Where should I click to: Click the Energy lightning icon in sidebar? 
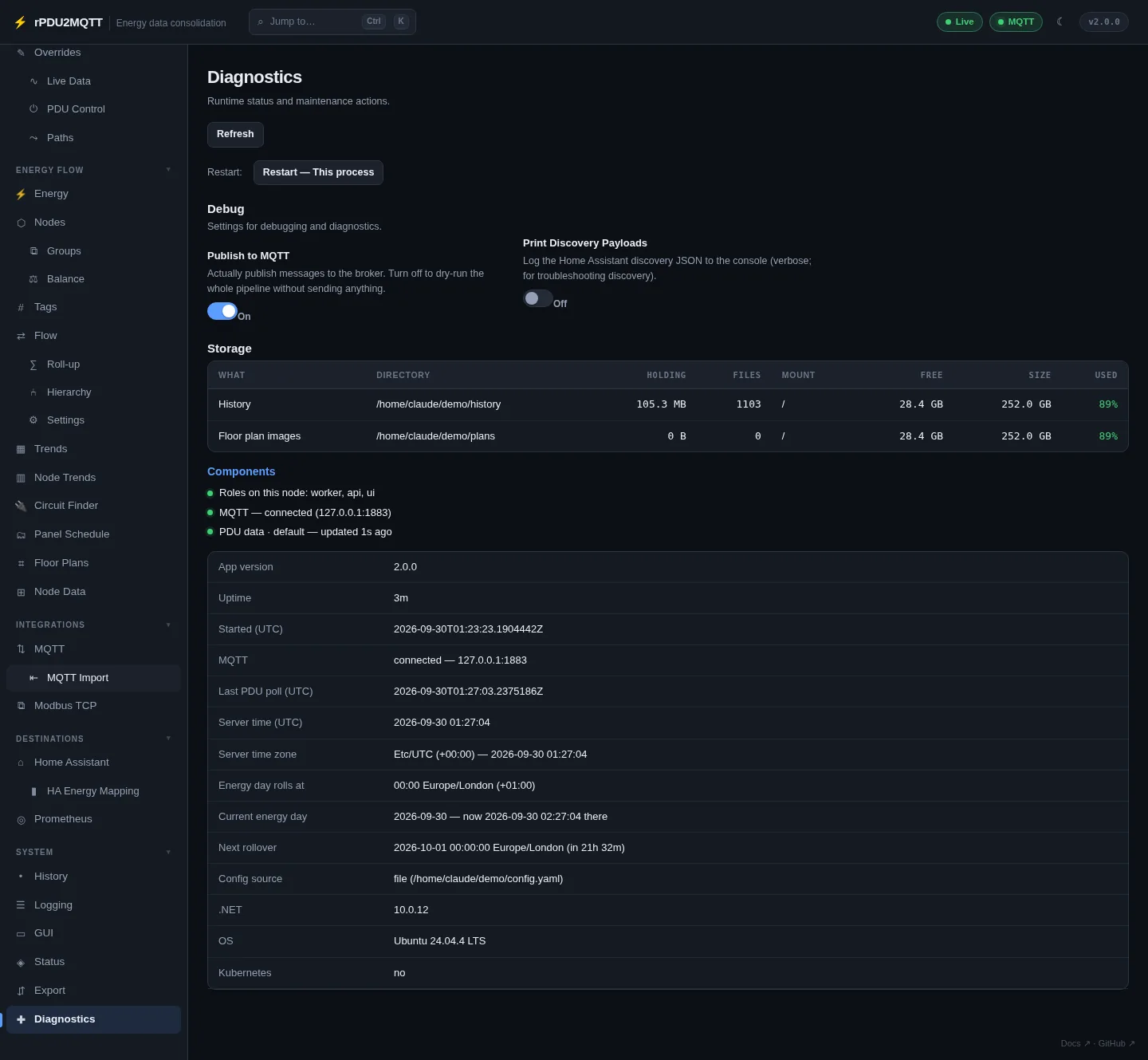(21, 194)
